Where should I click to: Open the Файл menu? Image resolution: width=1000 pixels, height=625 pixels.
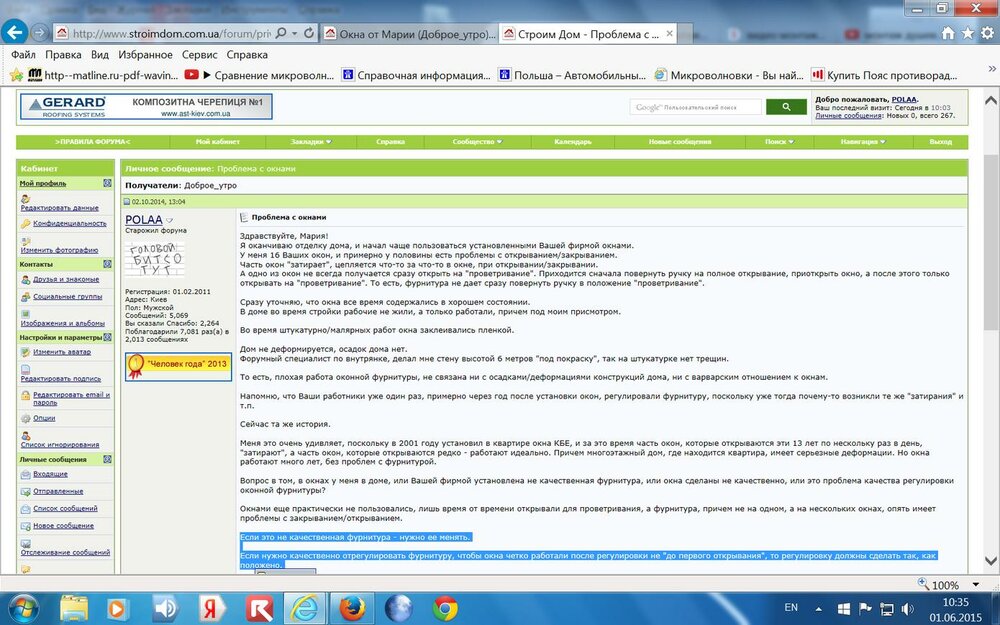(x=24, y=55)
